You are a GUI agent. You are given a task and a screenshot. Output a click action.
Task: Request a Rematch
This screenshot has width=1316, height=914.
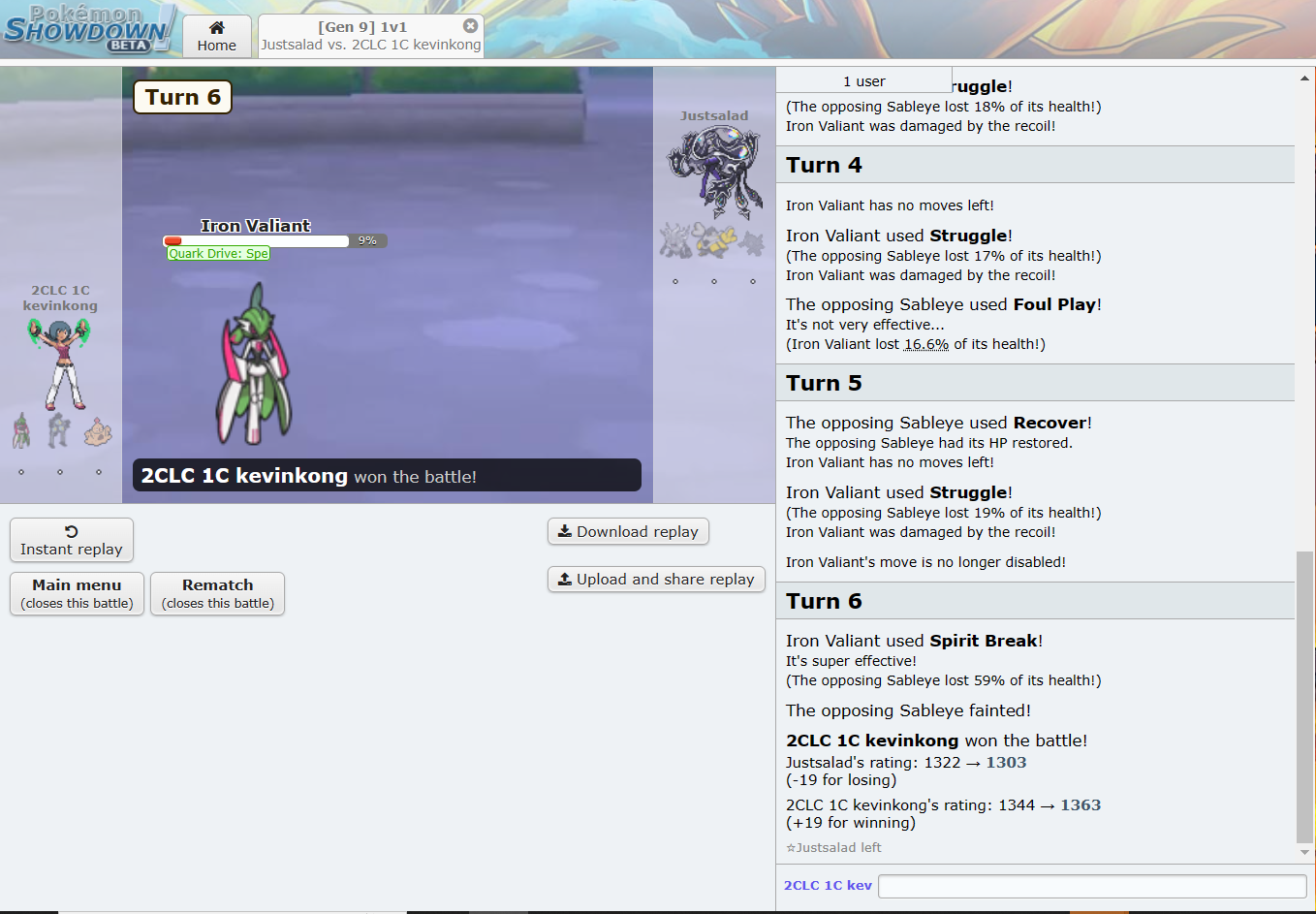[x=218, y=593]
